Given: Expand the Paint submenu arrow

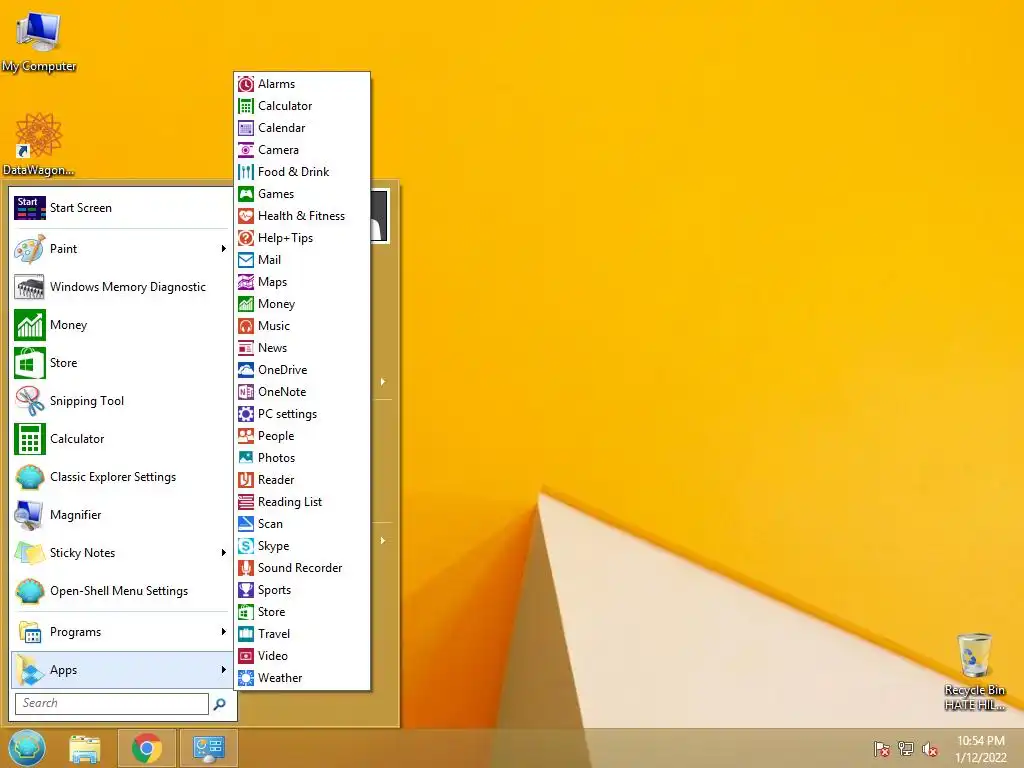Looking at the screenshot, I should click(x=223, y=249).
